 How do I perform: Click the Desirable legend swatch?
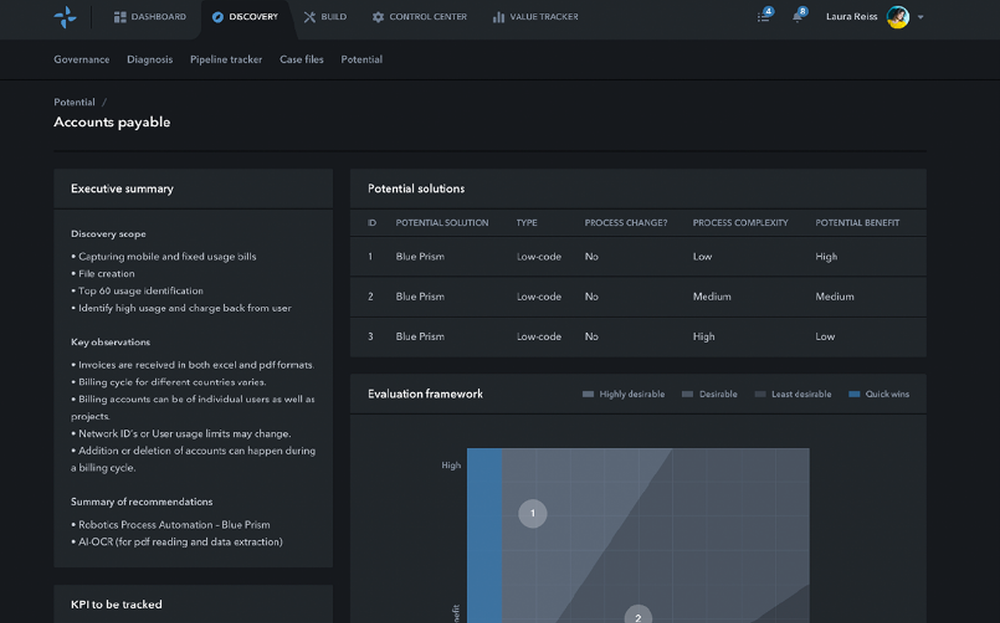pos(688,394)
